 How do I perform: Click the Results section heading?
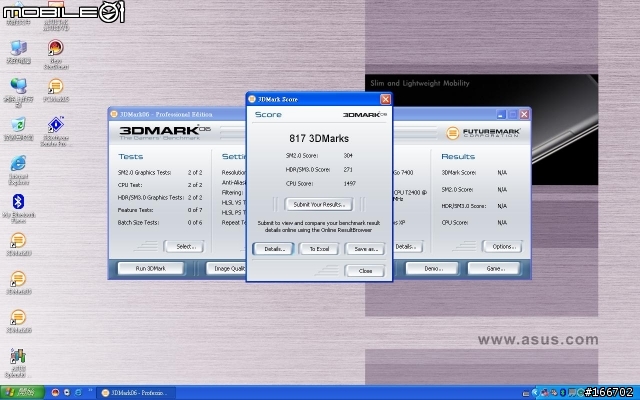tap(458, 157)
